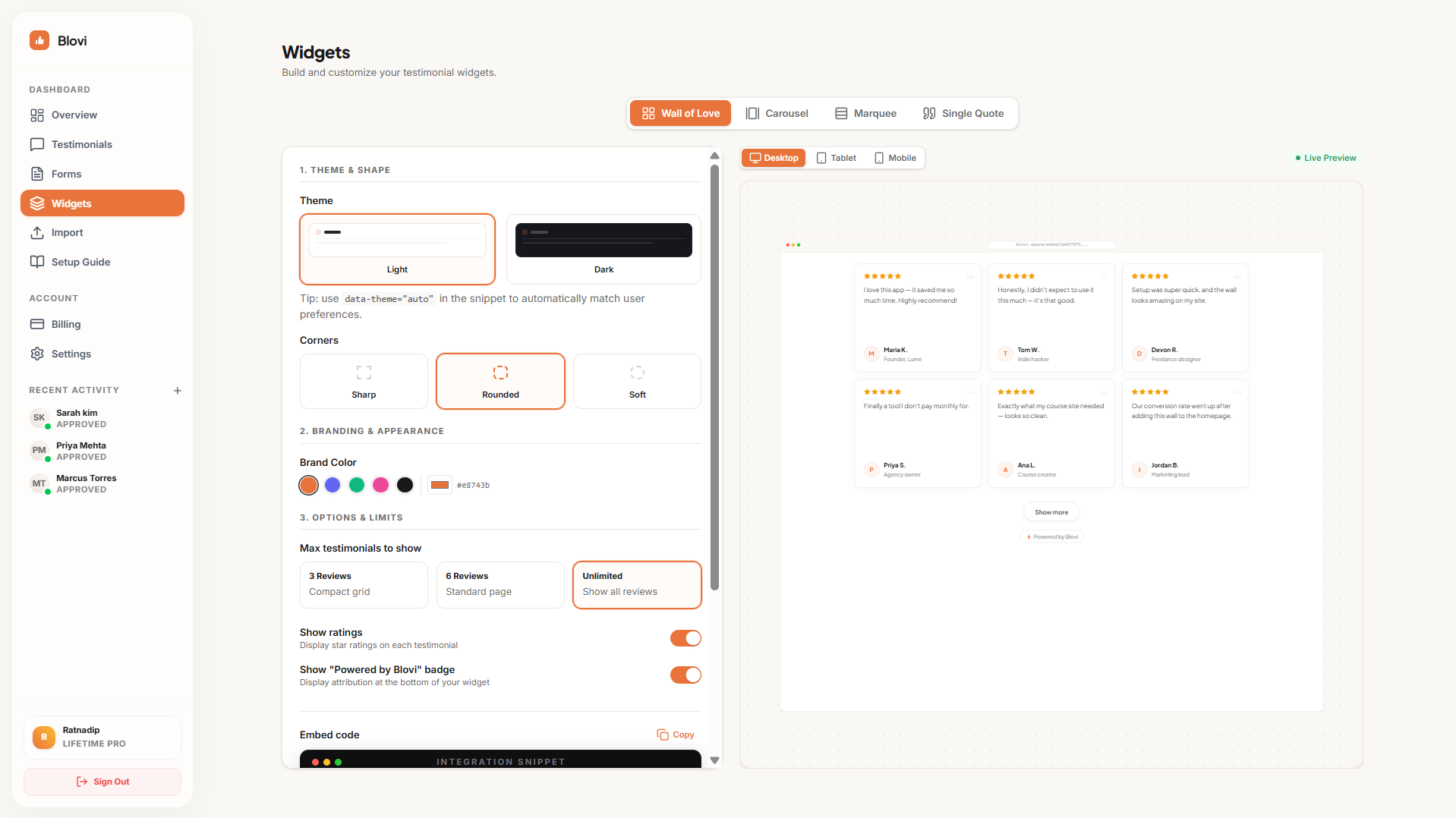Screen dimensions: 1456x818
Task: Switch to the Wall of Love tab
Action: [x=680, y=113]
